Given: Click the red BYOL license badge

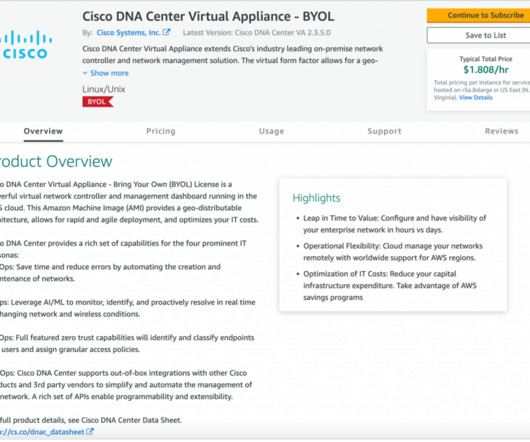Looking at the screenshot, I should [x=98, y=102].
